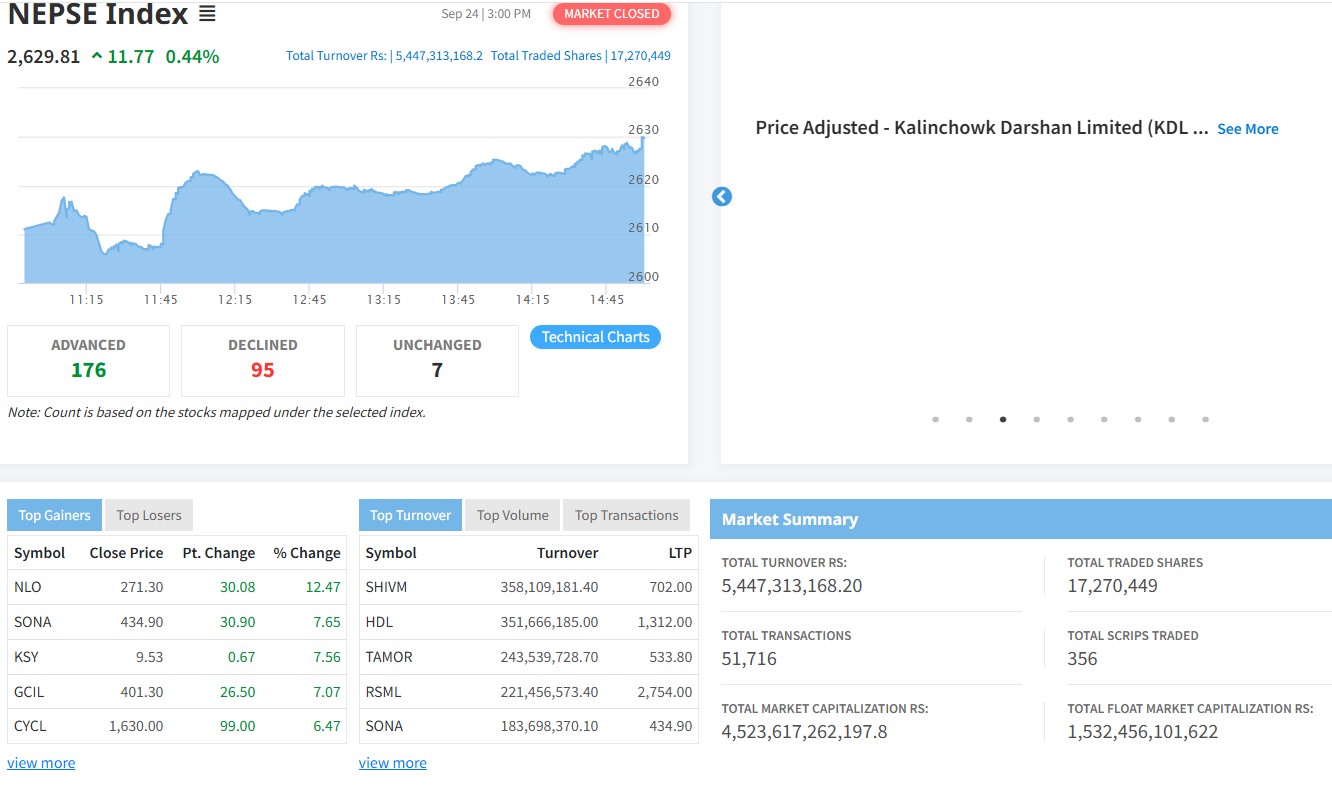This screenshot has width=1332, height=787.
Task: Go to the last carousel dot
Action: point(1205,420)
